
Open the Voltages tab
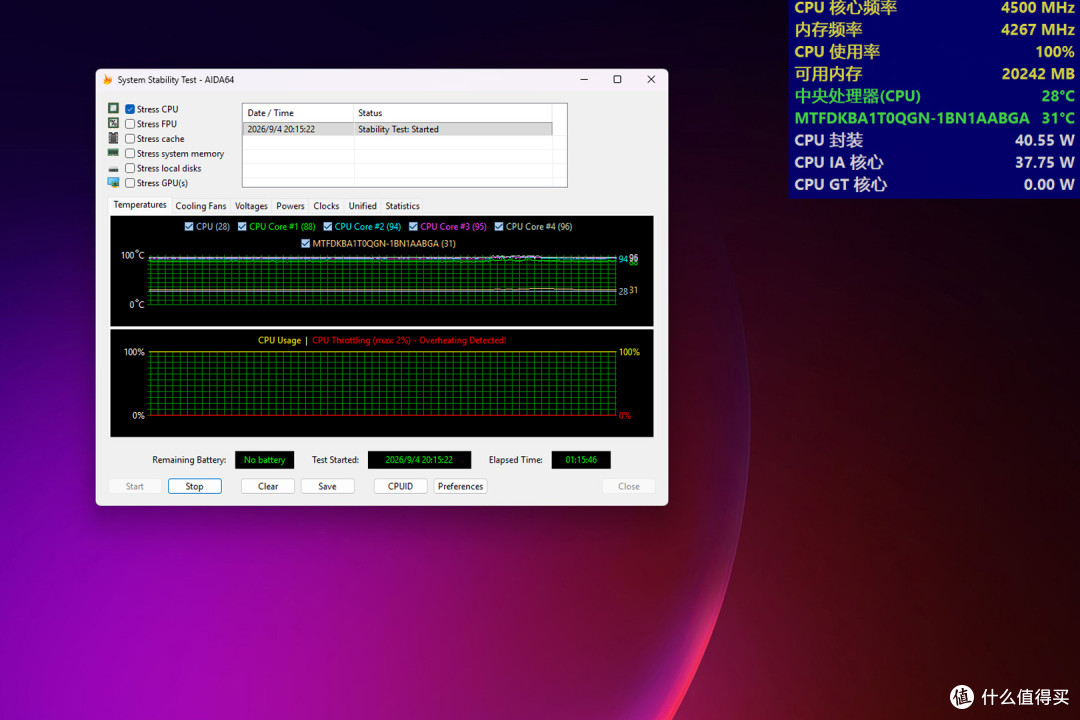tap(251, 206)
